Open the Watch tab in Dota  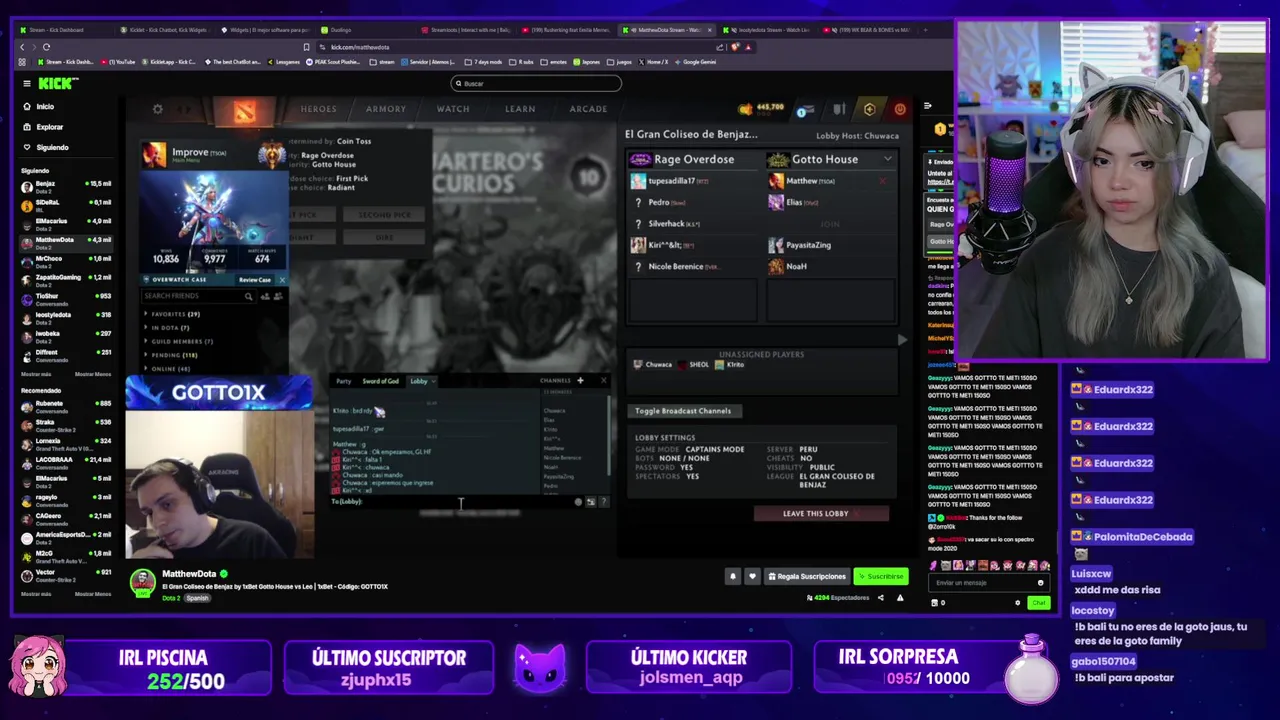click(453, 109)
